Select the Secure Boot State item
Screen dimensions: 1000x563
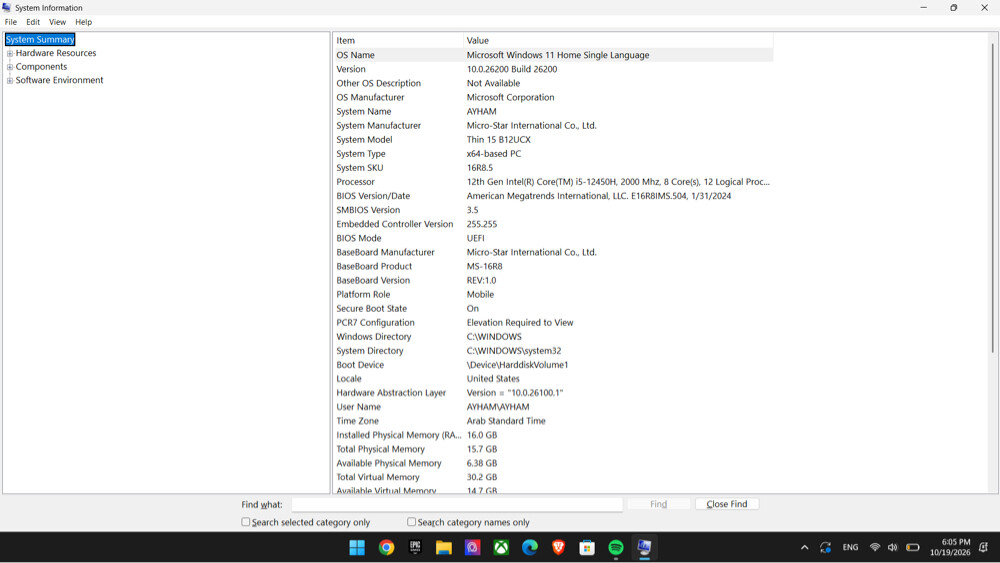[371, 308]
